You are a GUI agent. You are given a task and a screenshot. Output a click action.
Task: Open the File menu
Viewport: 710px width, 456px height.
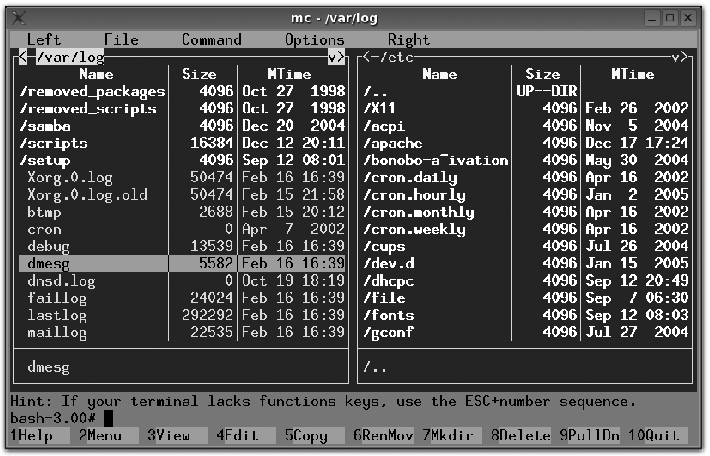point(121,40)
